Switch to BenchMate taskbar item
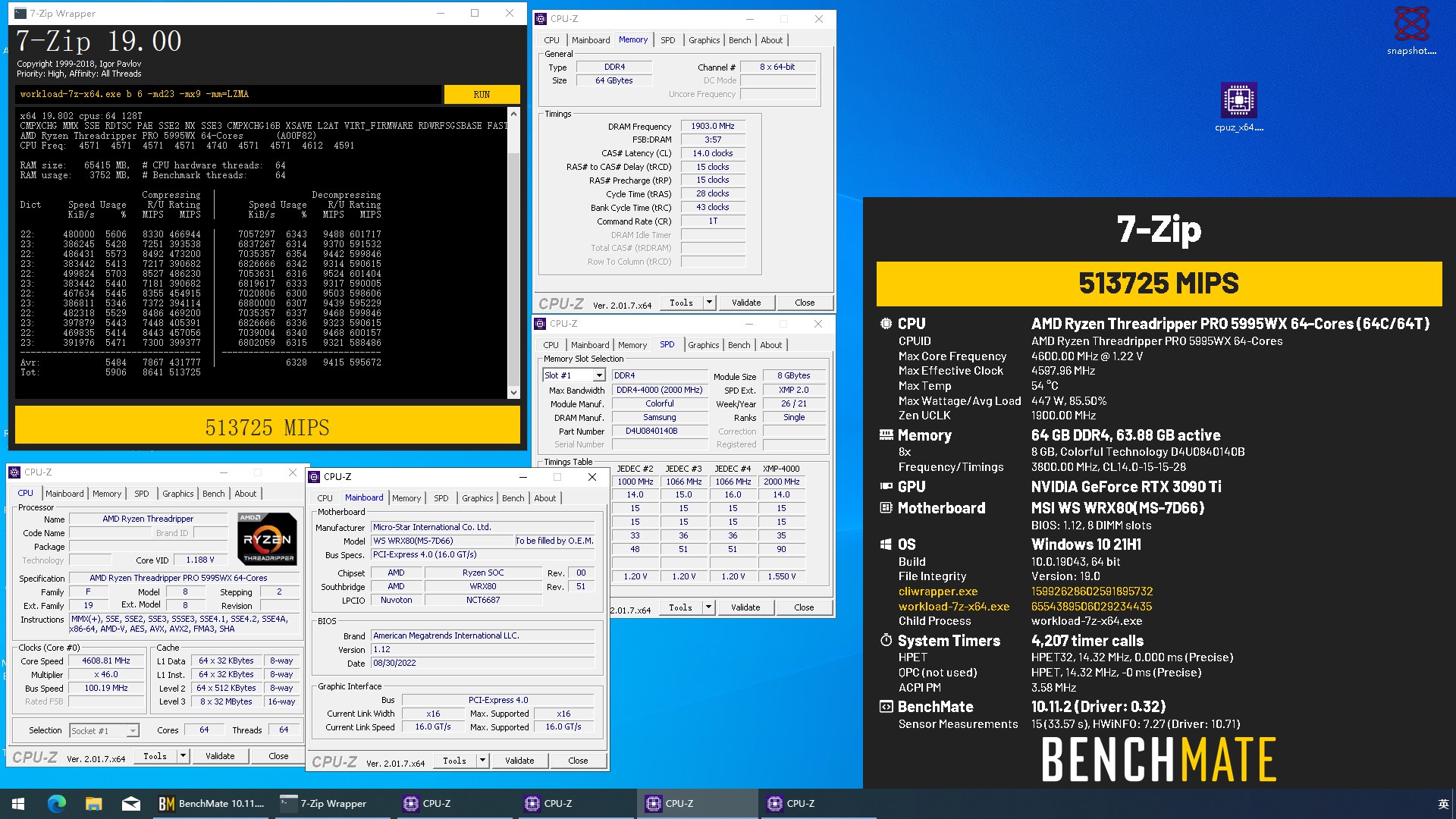 click(211, 804)
